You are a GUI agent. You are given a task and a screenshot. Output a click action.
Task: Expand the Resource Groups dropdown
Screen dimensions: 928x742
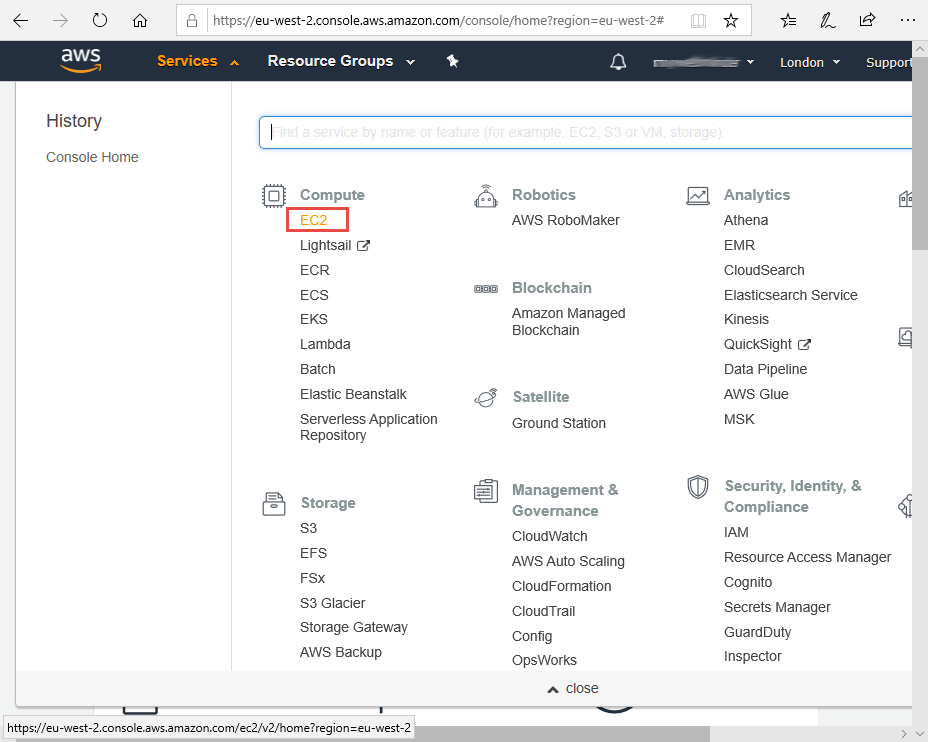pos(341,61)
